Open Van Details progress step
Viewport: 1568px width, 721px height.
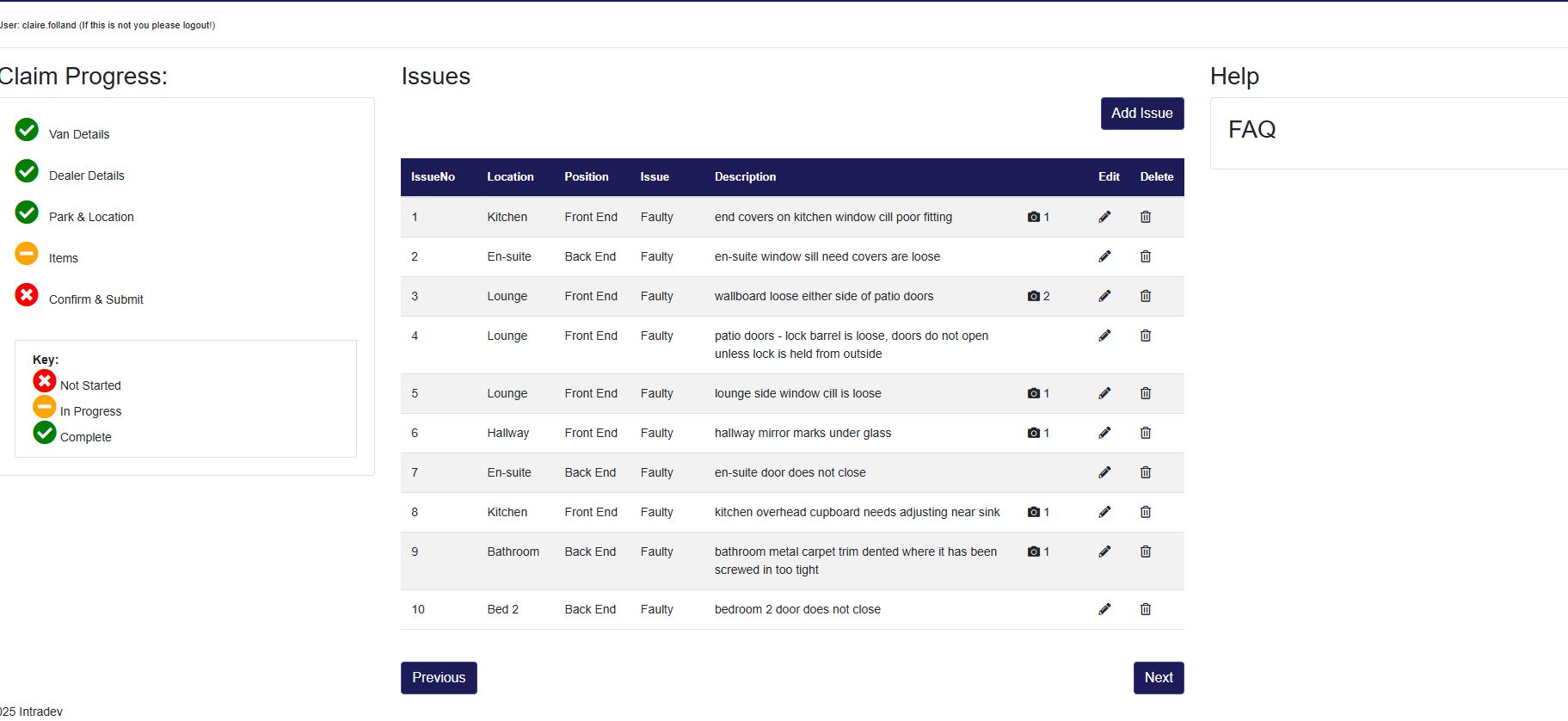click(79, 134)
